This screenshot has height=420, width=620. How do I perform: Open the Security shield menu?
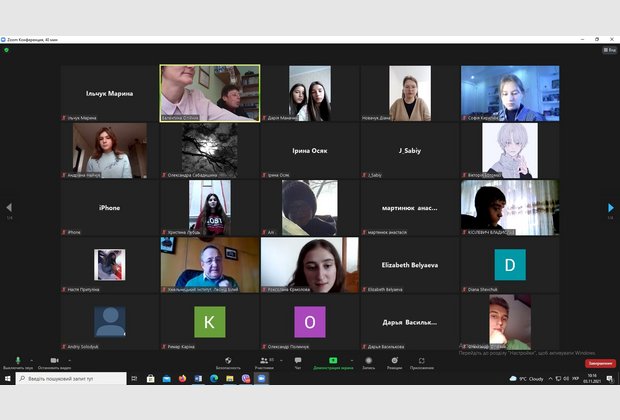pos(228,363)
